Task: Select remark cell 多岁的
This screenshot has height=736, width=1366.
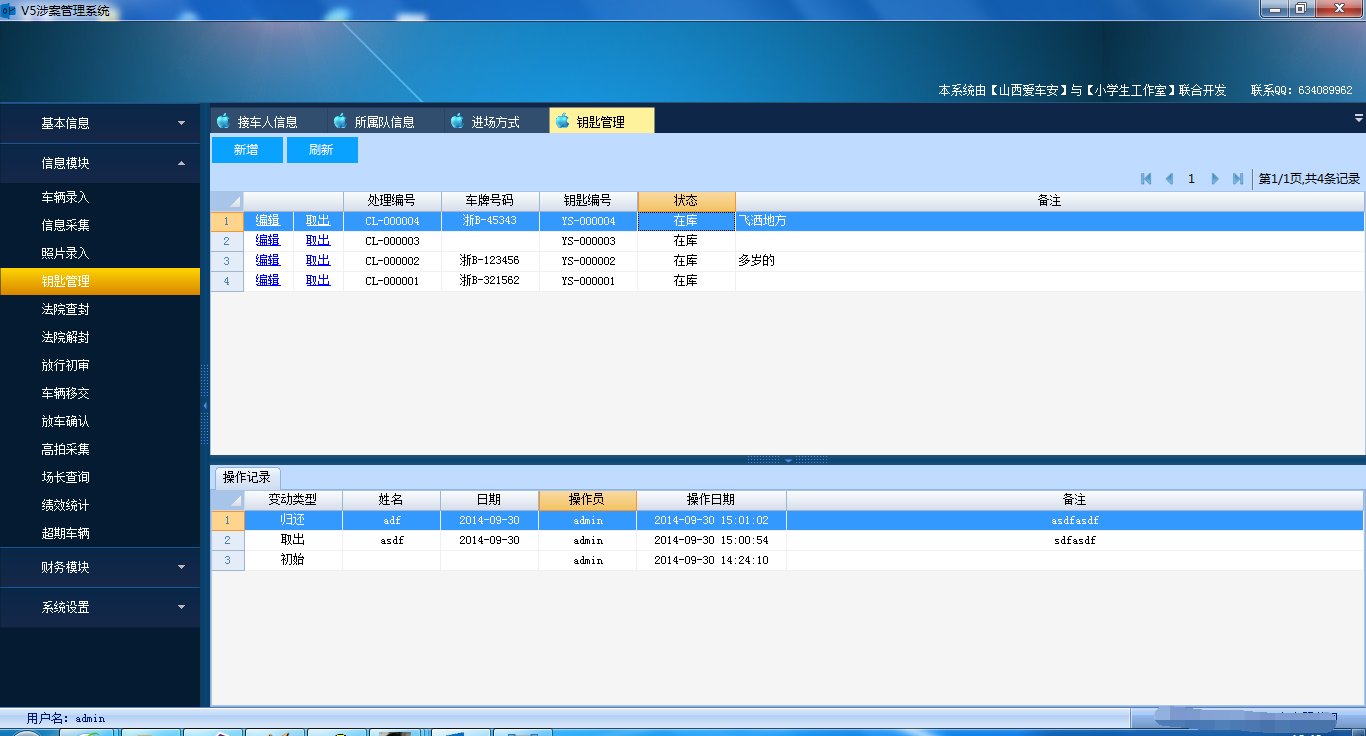Action: pyautogui.click(x=1049, y=261)
